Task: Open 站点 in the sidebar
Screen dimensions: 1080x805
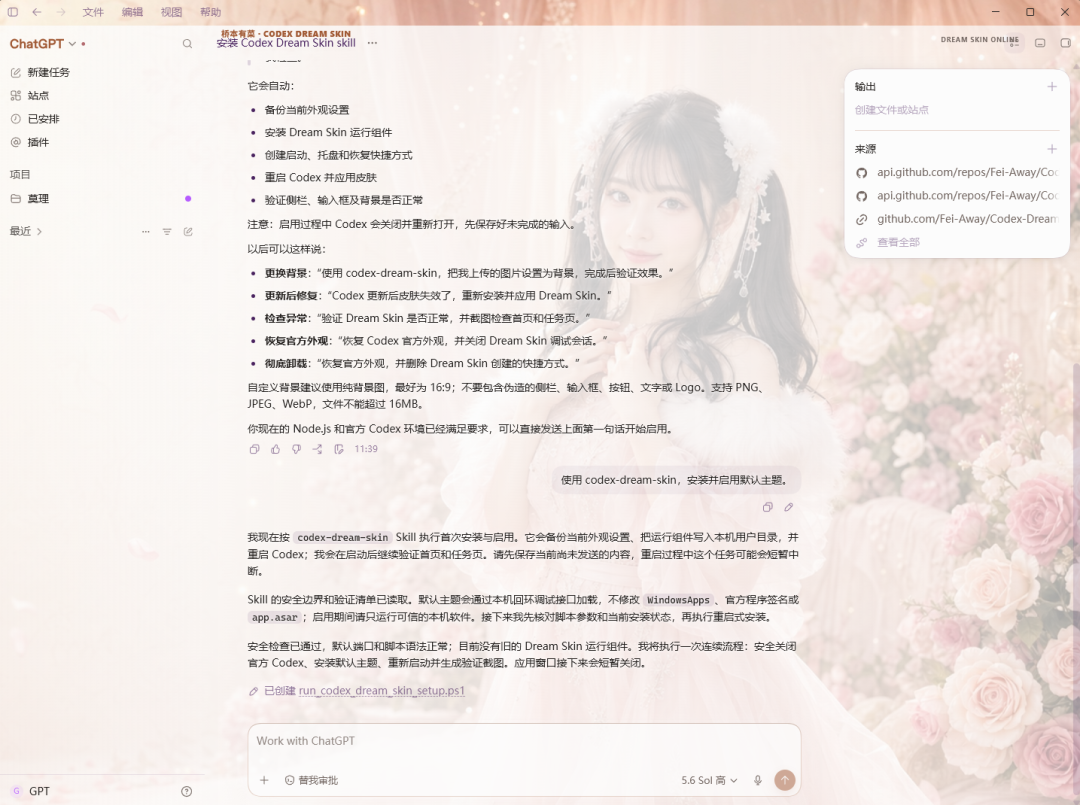Action: coord(38,96)
